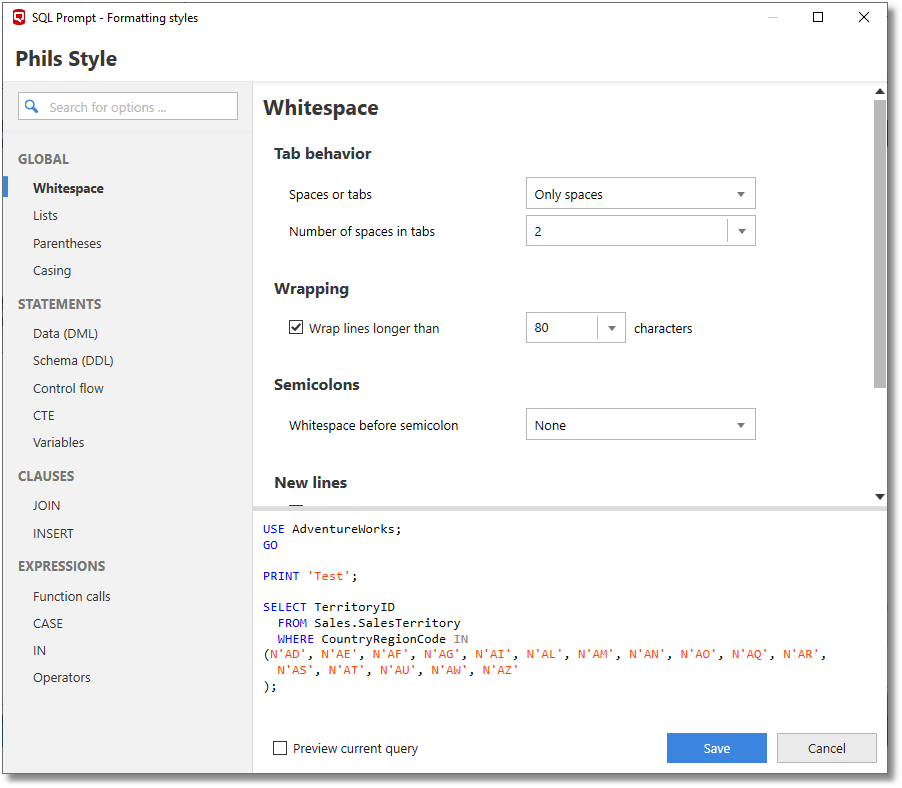Click the SQL Prompt app icon in title bar
This screenshot has width=902, height=788.
tap(19, 17)
